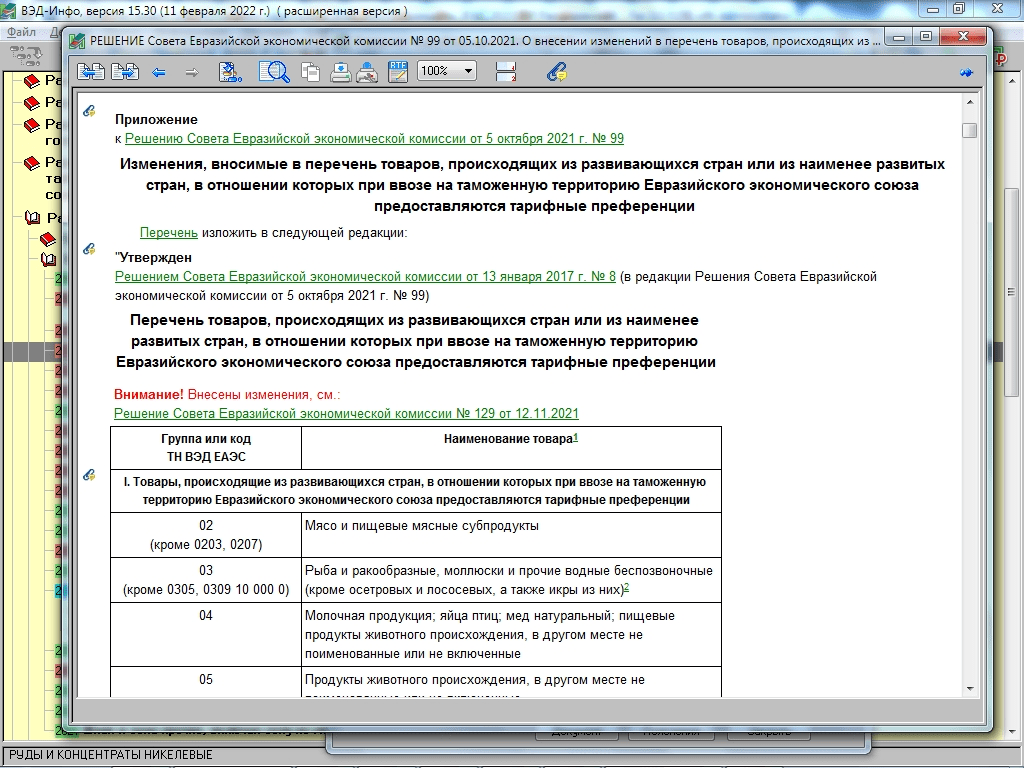
Task: Click the section I heading row in the table
Action: click(416, 491)
